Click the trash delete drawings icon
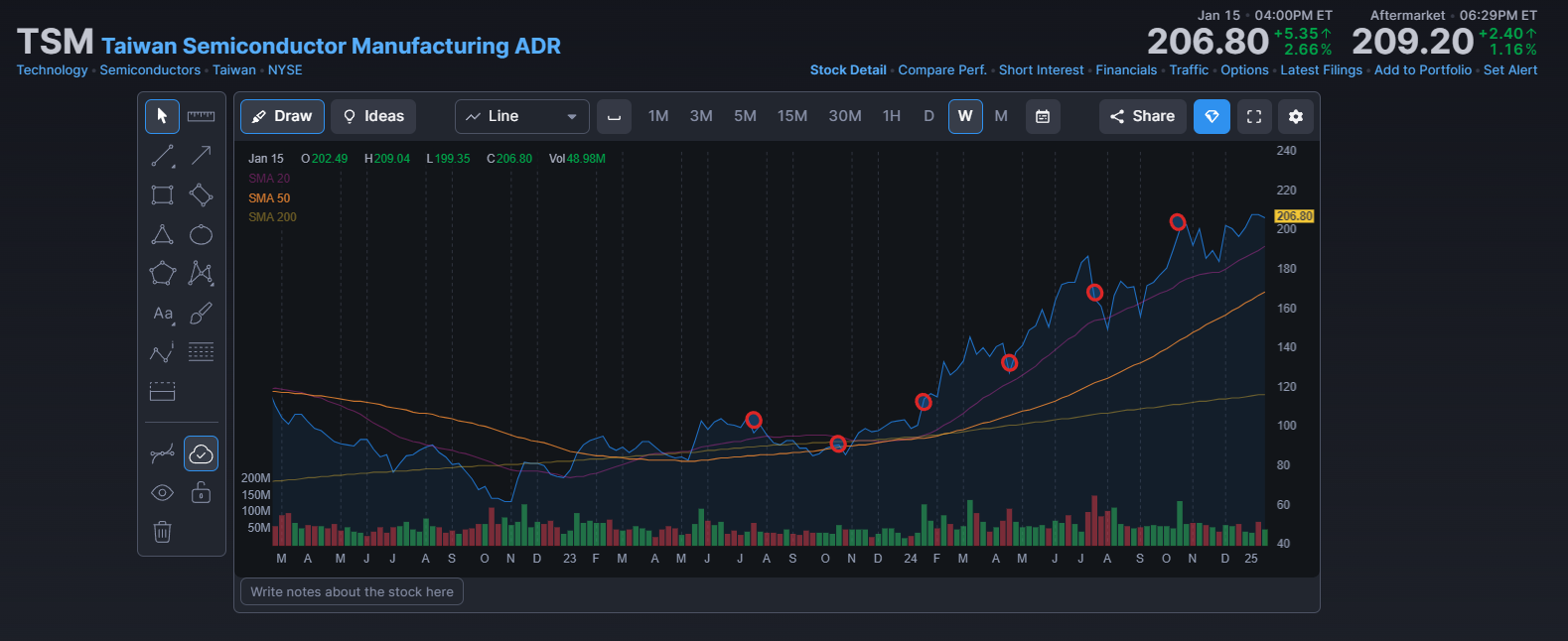 [x=162, y=532]
